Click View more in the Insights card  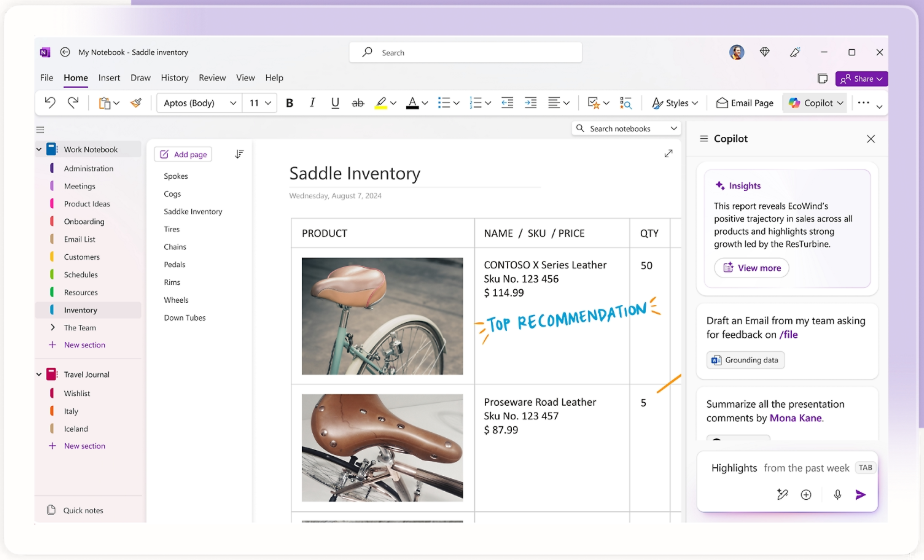(x=751, y=268)
